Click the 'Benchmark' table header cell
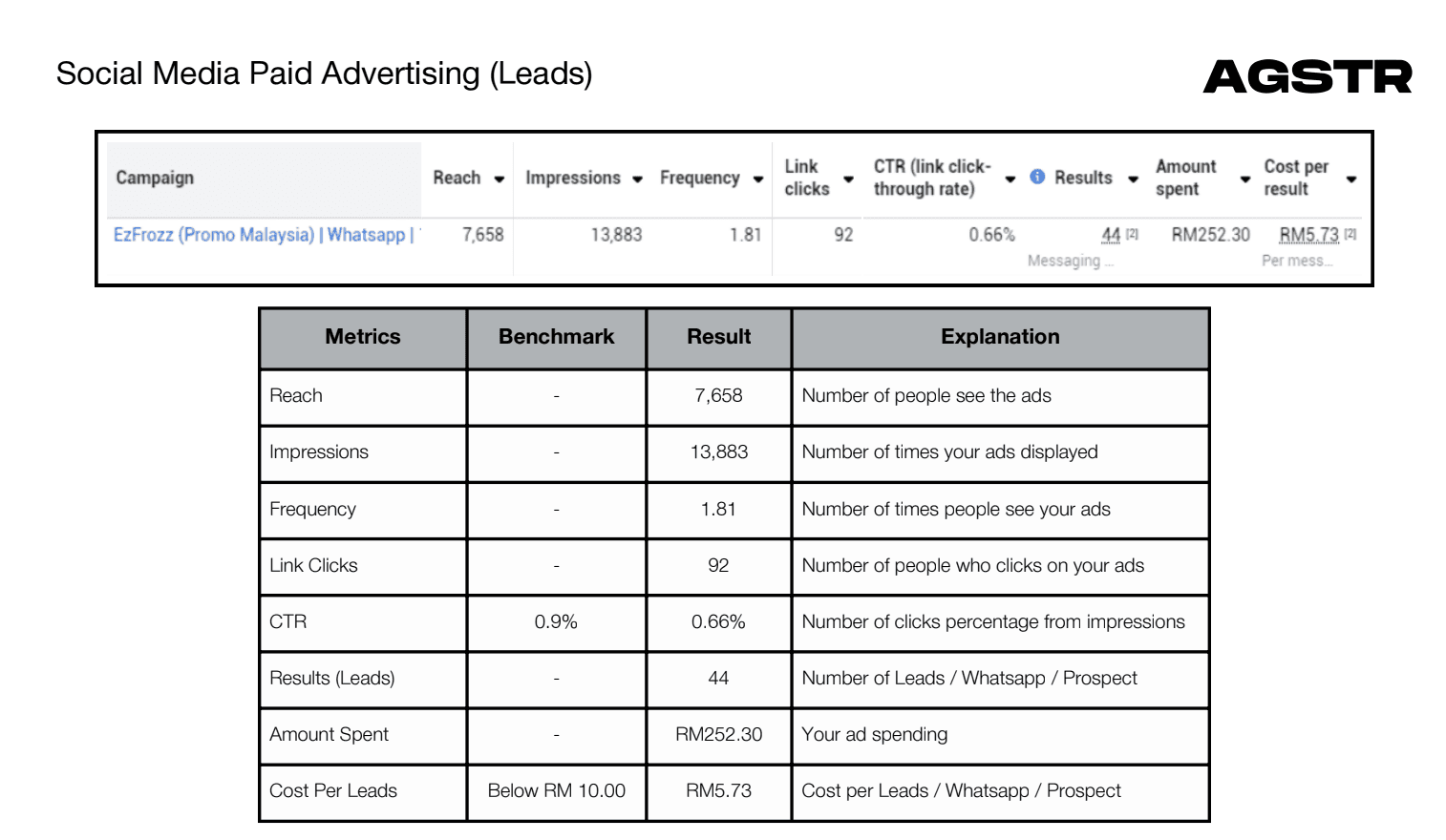 point(557,337)
